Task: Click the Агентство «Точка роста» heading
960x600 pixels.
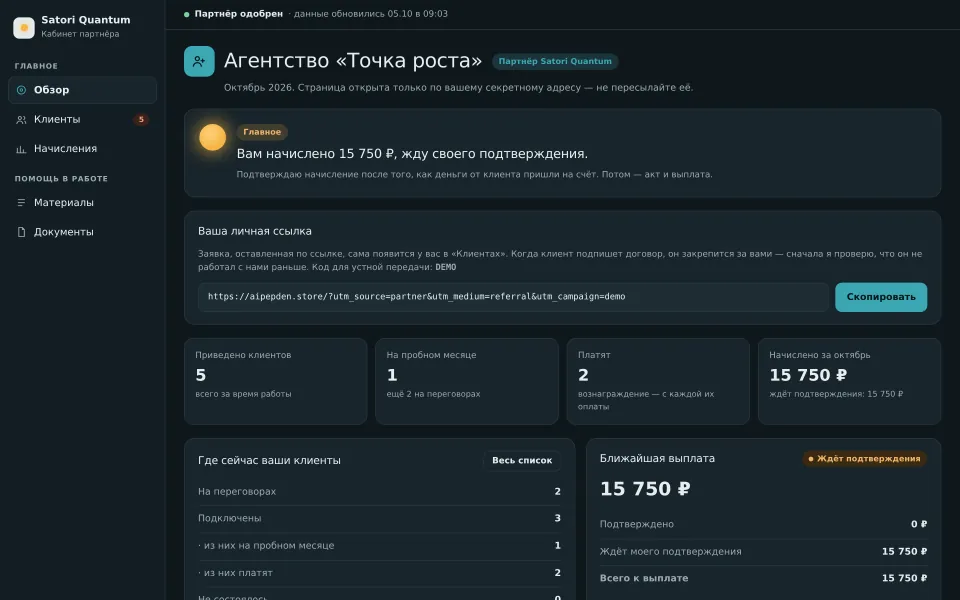Action: tap(353, 61)
